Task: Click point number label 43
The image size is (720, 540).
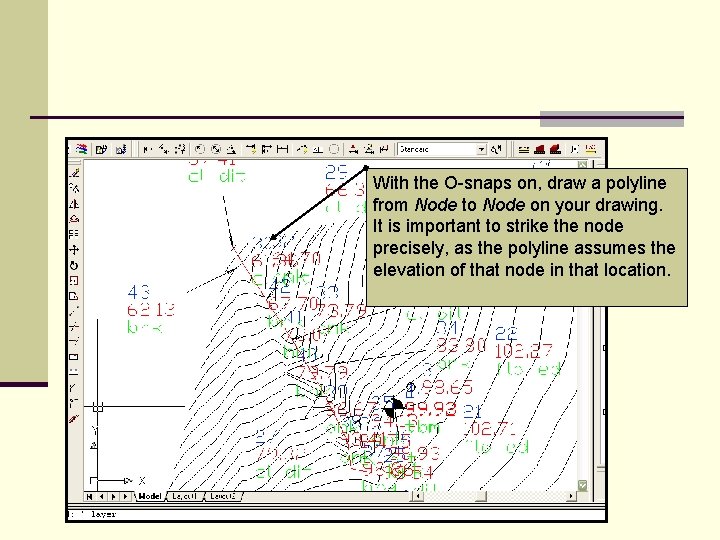Action: [x=138, y=292]
